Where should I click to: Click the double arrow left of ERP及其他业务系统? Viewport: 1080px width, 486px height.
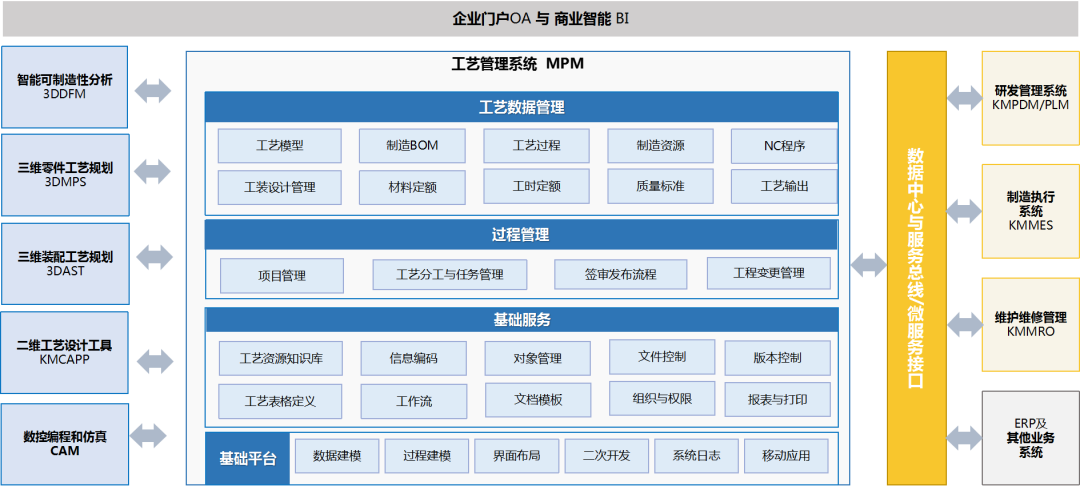coord(965,437)
